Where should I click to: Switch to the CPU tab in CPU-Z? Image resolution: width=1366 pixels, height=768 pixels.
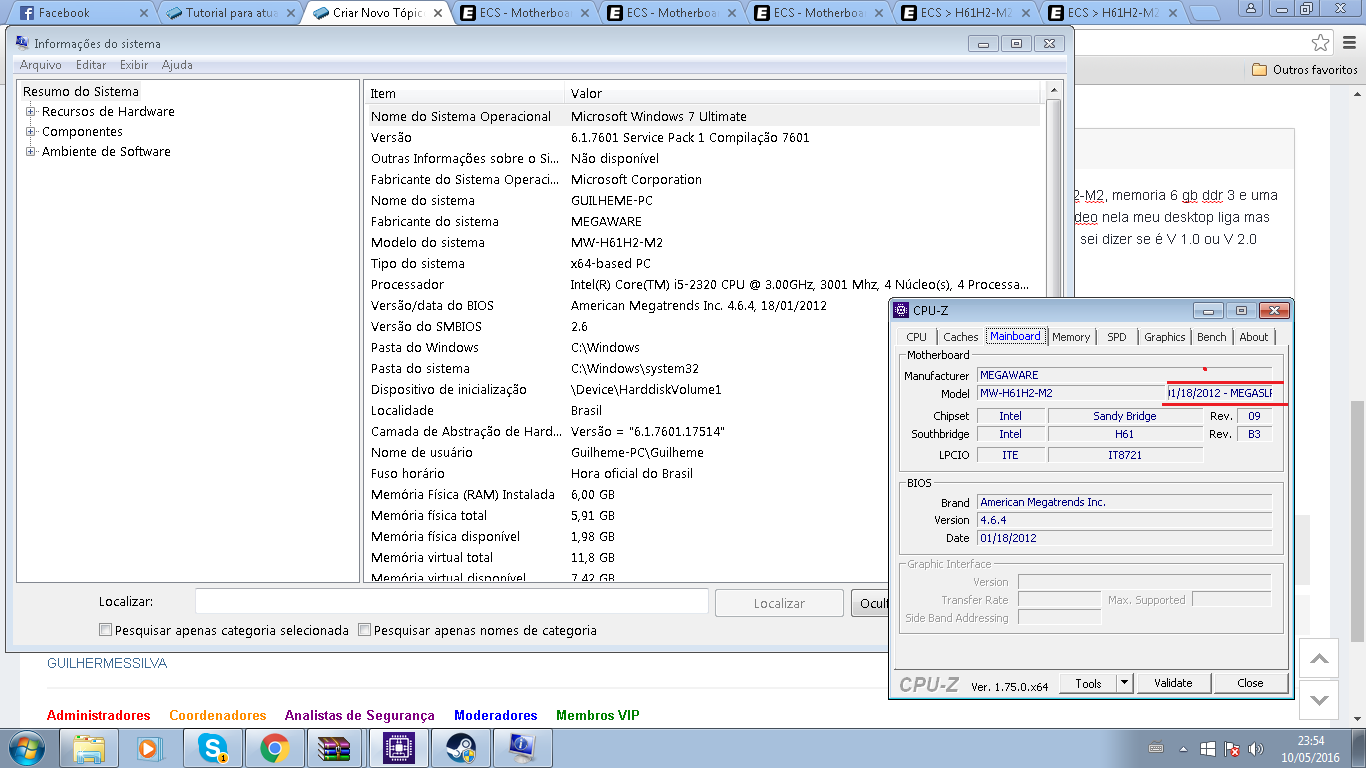tap(916, 337)
